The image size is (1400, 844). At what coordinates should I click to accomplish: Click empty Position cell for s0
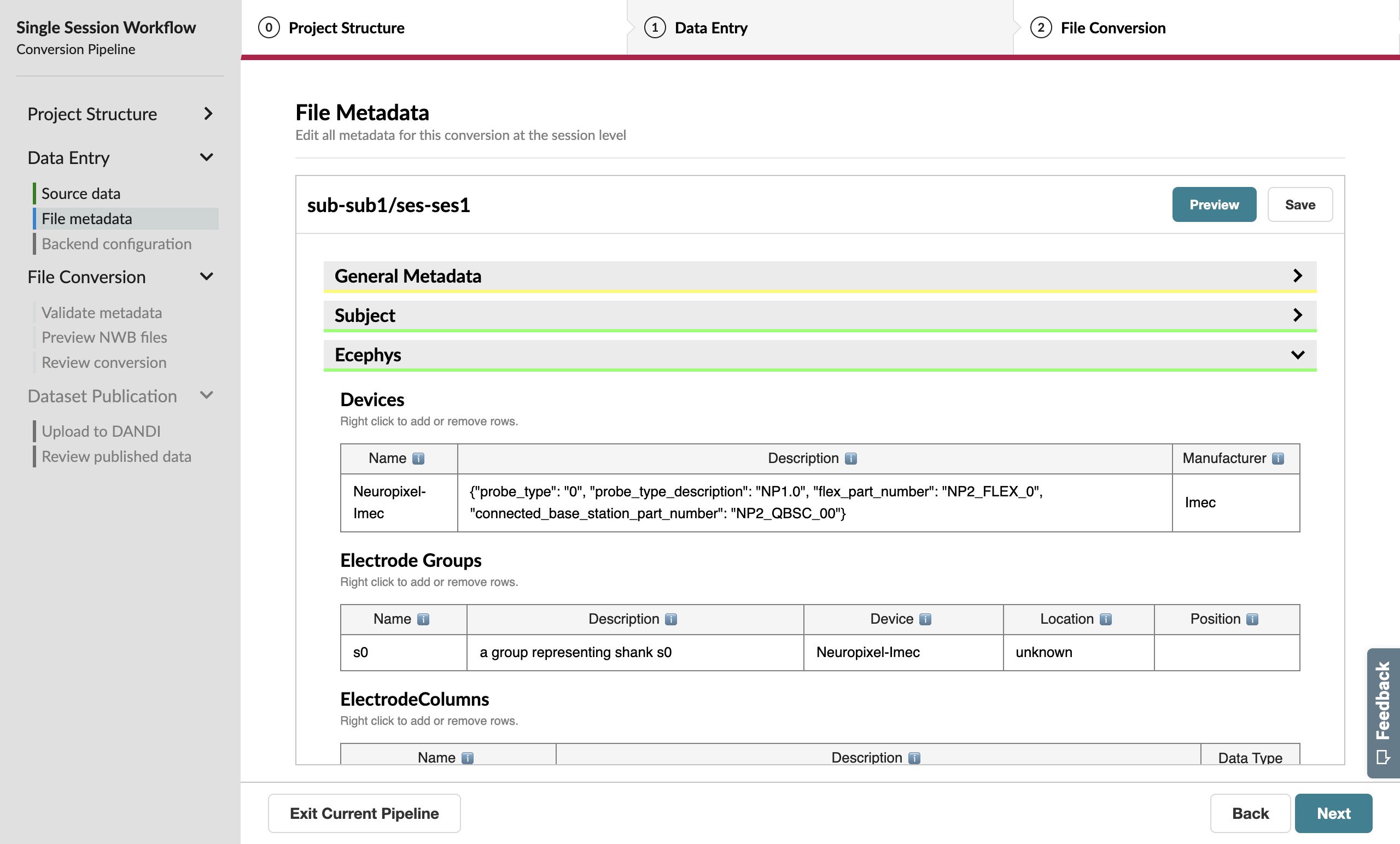click(1227, 653)
